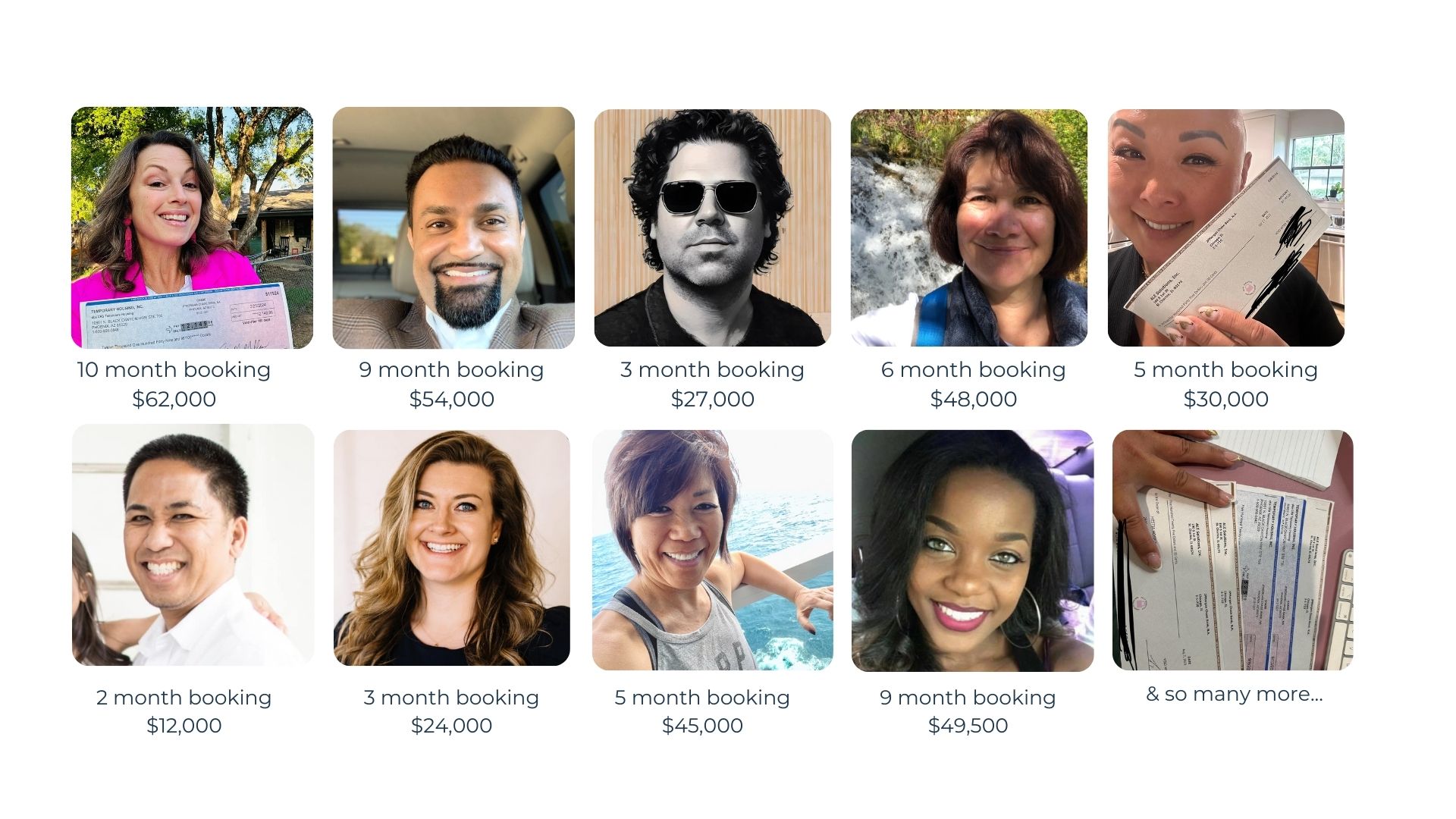Select the photo of woman by the ocean
The height and width of the screenshot is (819, 1456).
pos(713,550)
